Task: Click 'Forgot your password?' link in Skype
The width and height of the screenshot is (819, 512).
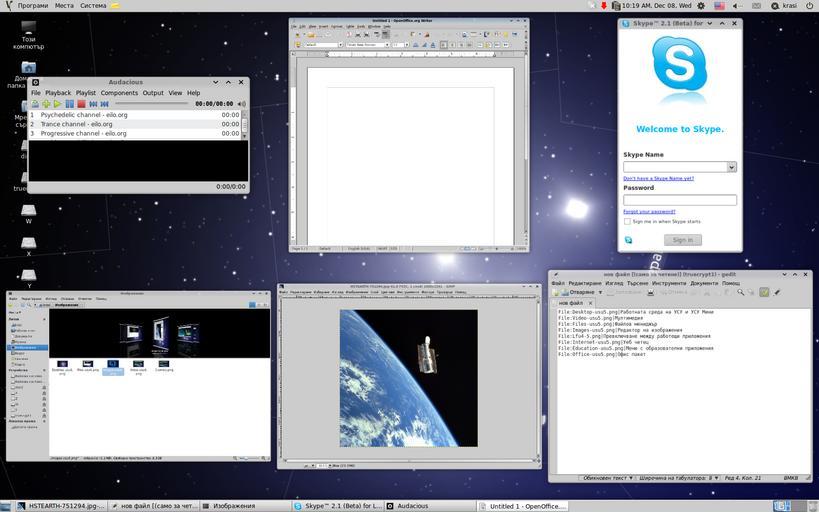Action: click(x=649, y=211)
